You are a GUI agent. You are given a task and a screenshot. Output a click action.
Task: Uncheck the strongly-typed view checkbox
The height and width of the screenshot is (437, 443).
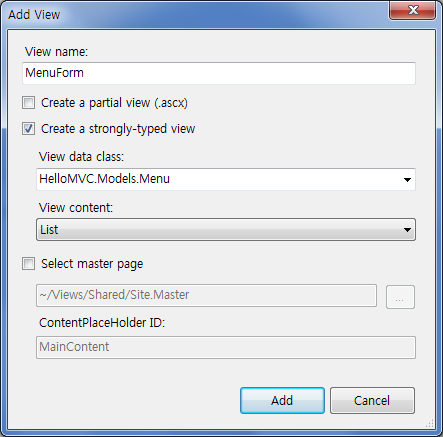click(x=28, y=129)
